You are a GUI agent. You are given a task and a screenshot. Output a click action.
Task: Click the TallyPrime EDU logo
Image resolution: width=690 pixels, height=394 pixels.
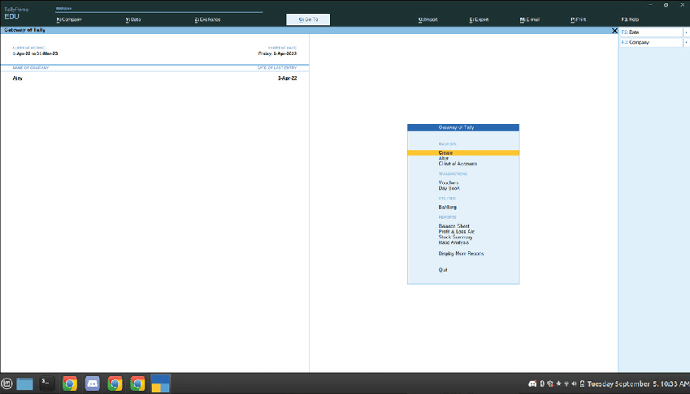click(x=16, y=14)
